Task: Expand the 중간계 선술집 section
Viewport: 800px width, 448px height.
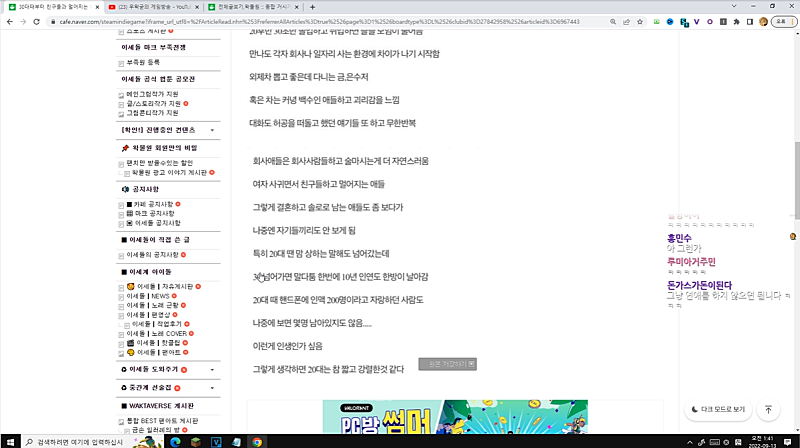Action: point(212,388)
